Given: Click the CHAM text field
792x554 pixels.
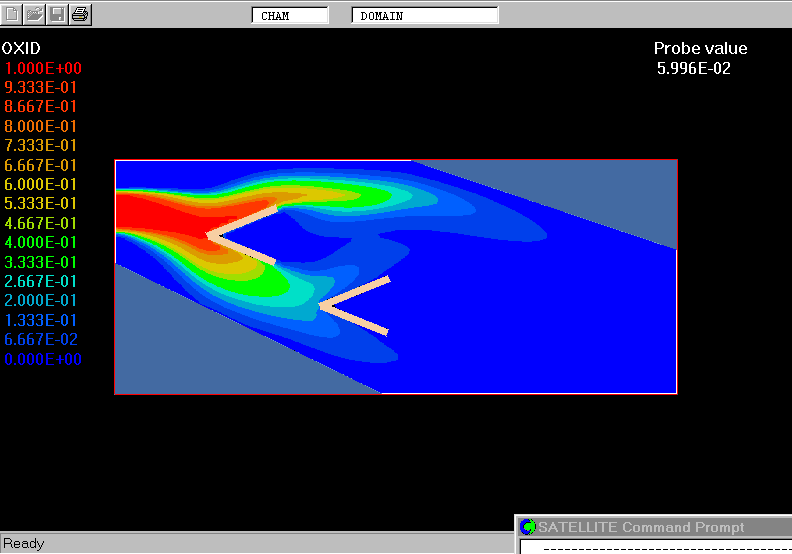Looking at the screenshot, I should pyautogui.click(x=290, y=16).
